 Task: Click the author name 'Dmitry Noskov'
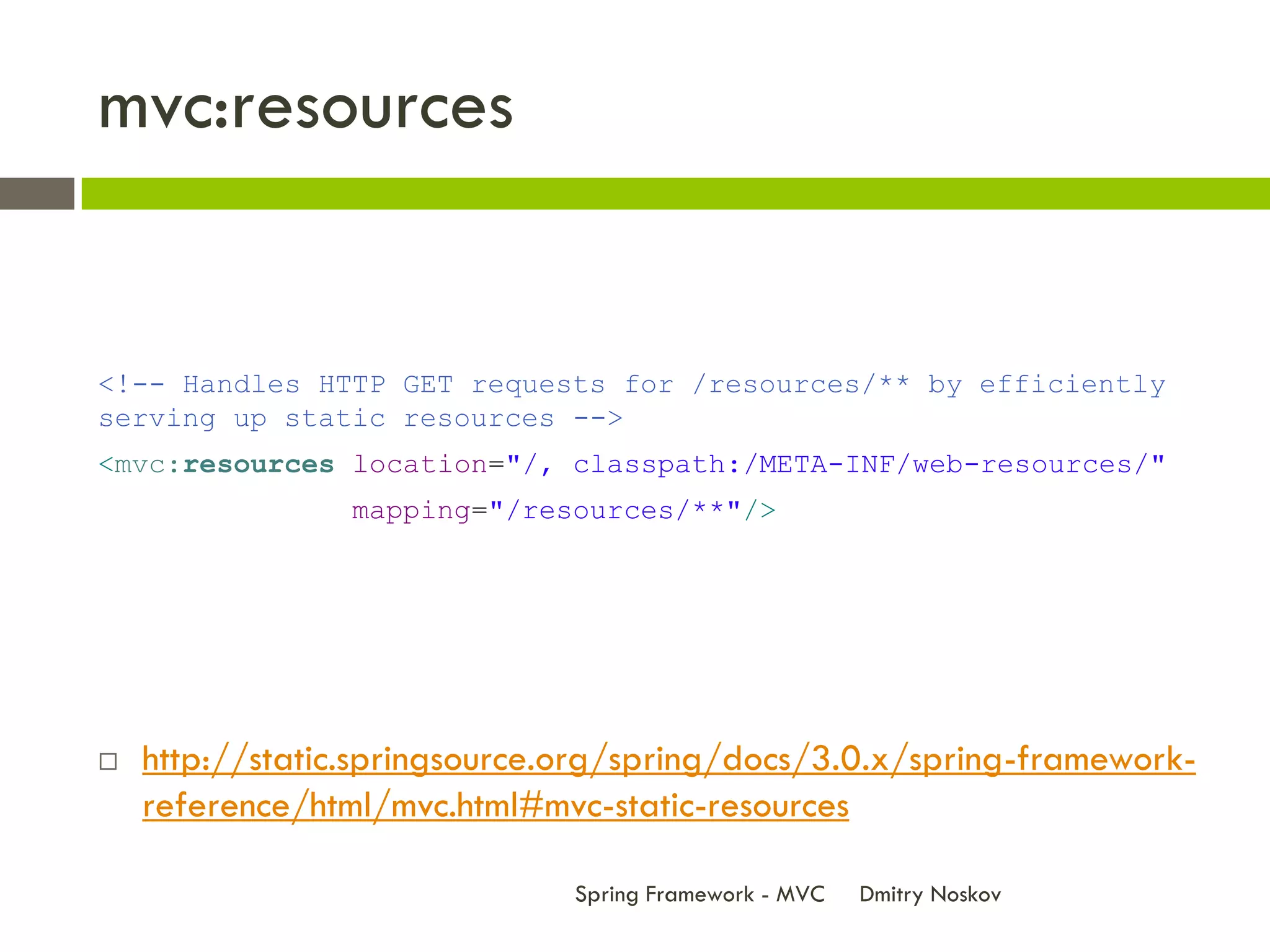click(x=930, y=894)
